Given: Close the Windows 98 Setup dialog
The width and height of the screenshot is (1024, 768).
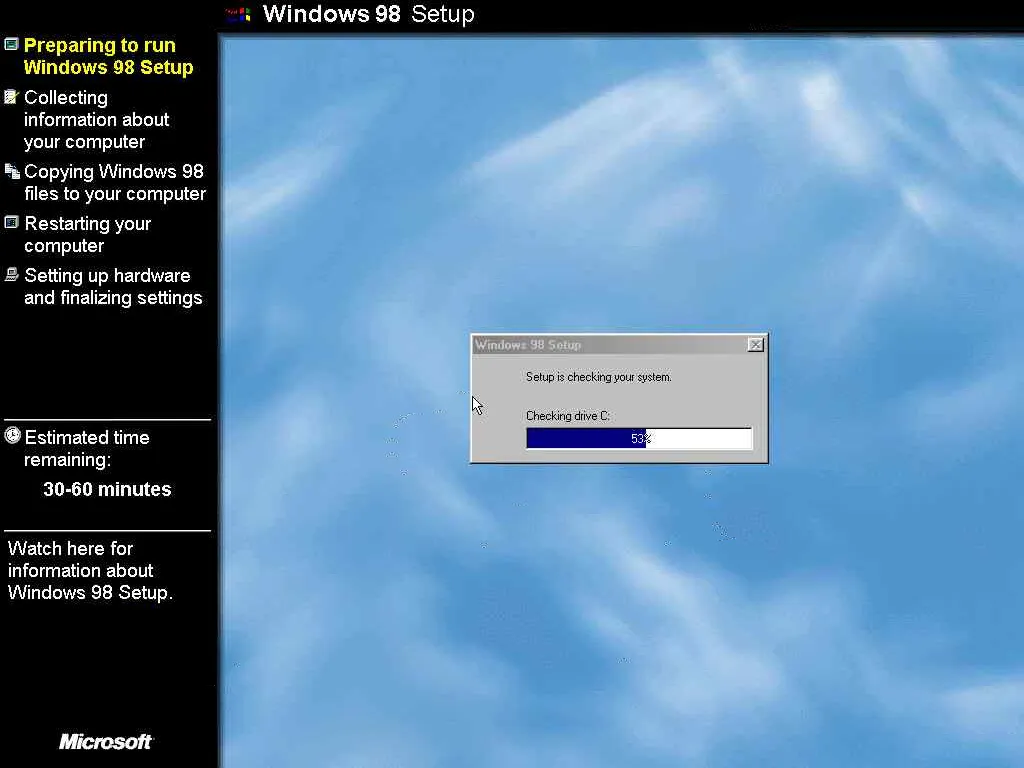Looking at the screenshot, I should point(756,345).
